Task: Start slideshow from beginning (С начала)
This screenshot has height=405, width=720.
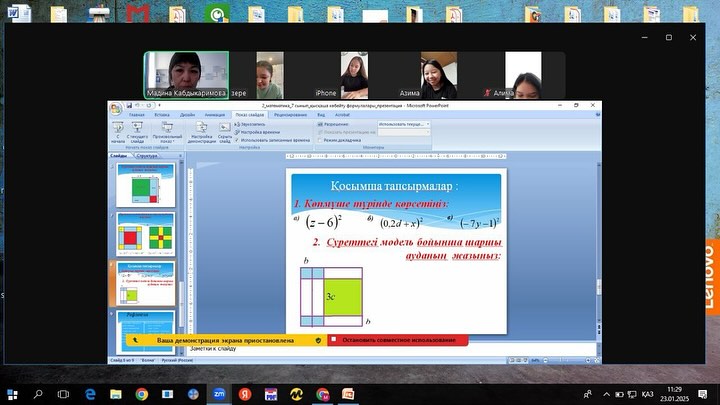Action: (x=118, y=127)
